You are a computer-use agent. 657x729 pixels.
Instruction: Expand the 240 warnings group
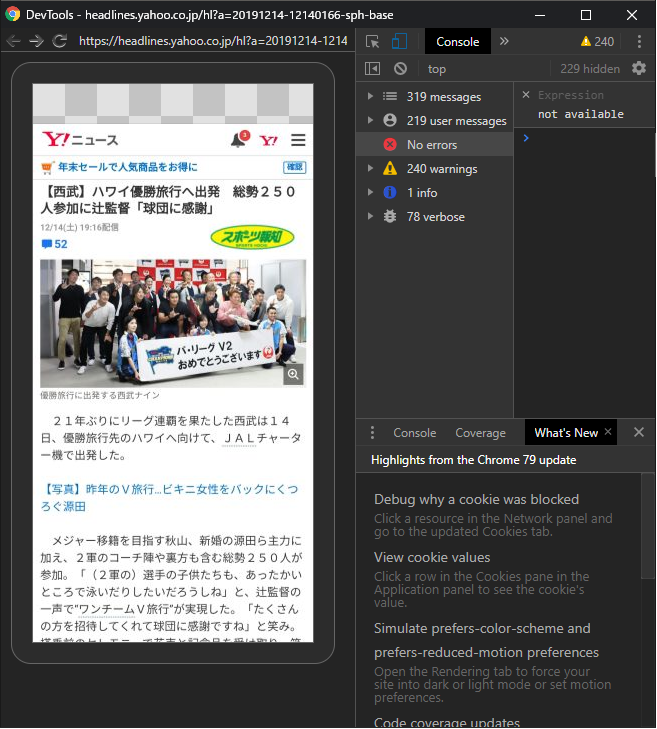(371, 168)
